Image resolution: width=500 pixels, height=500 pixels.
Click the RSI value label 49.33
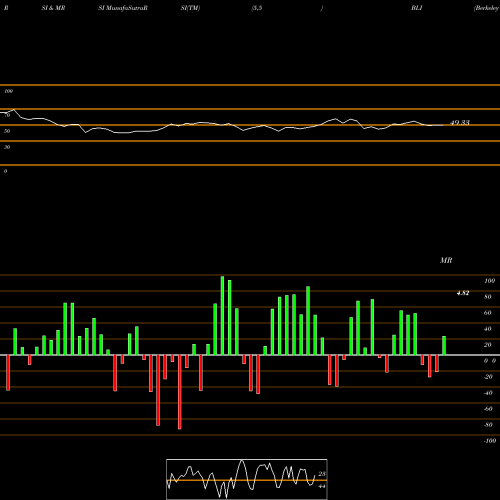[460, 123]
